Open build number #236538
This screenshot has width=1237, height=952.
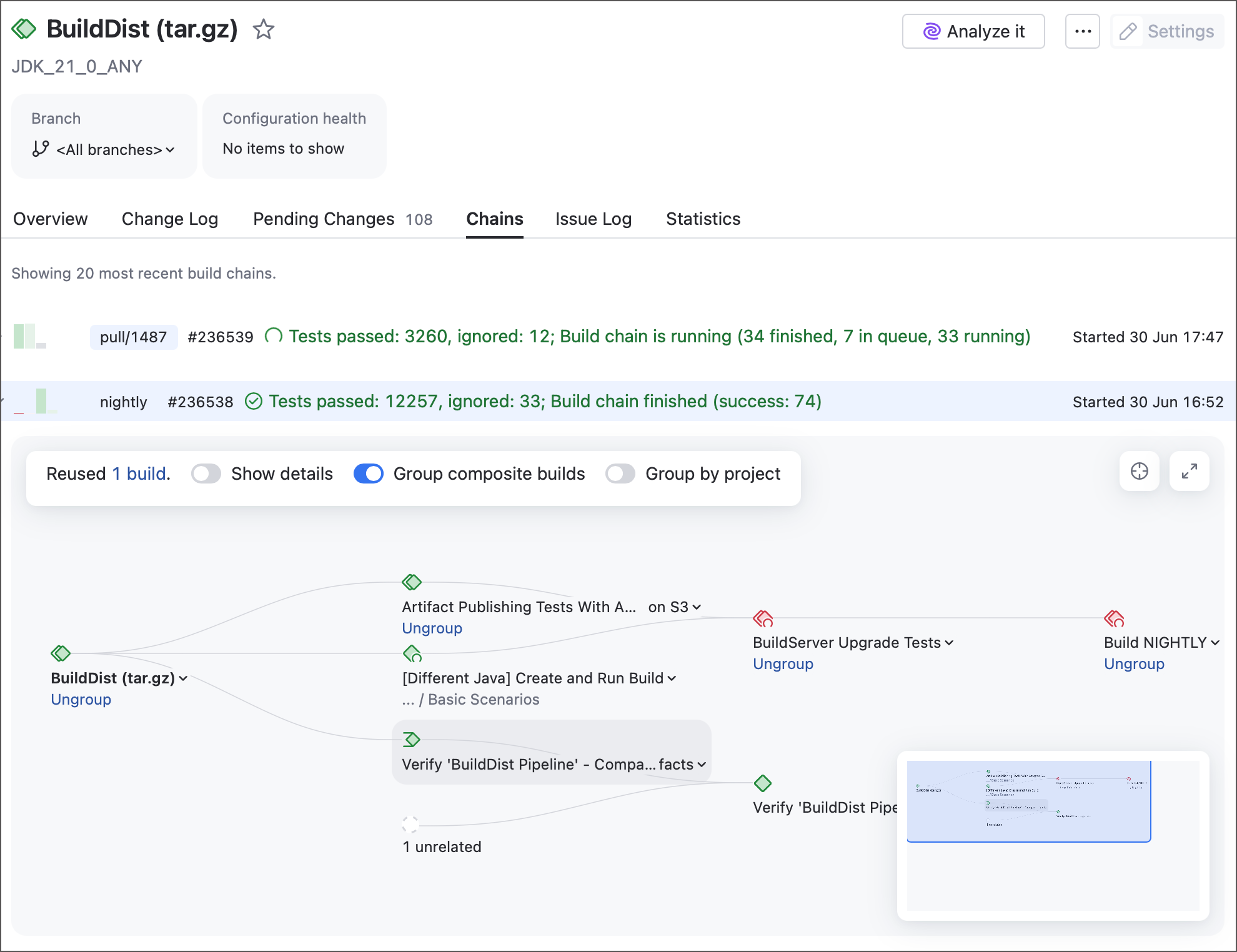201,402
